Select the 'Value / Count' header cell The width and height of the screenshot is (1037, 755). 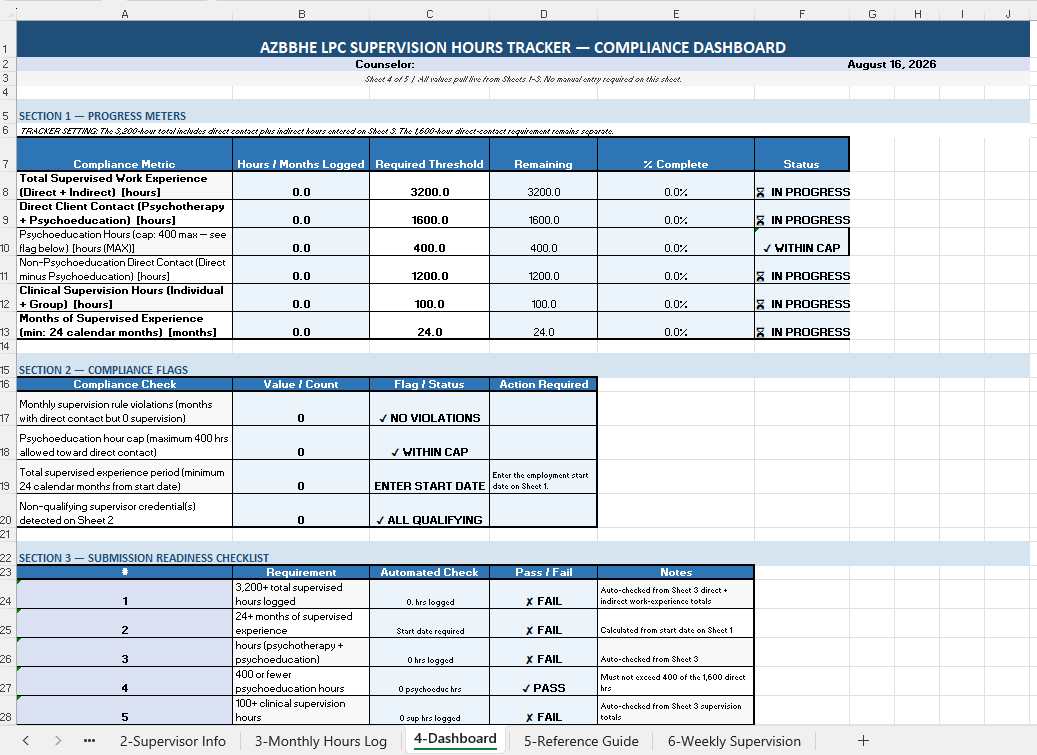tap(301, 384)
